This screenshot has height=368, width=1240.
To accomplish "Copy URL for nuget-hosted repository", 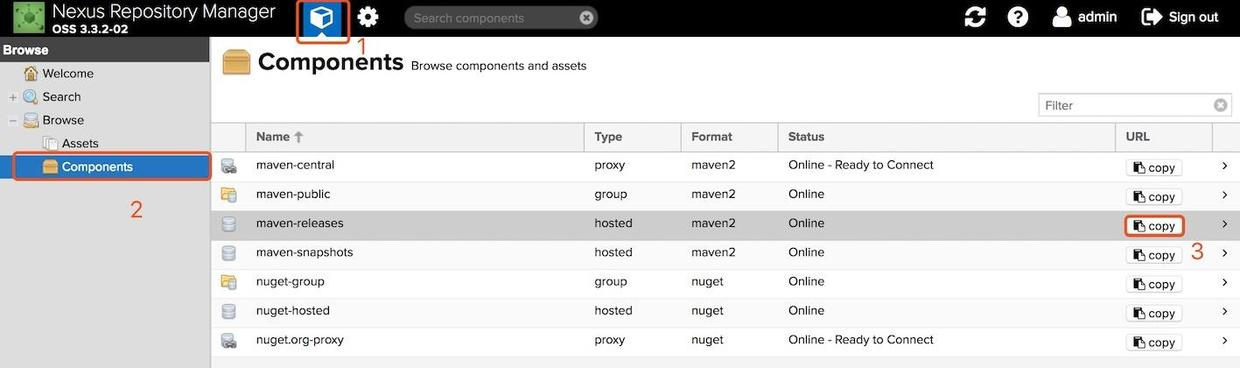I will 1154,313.
